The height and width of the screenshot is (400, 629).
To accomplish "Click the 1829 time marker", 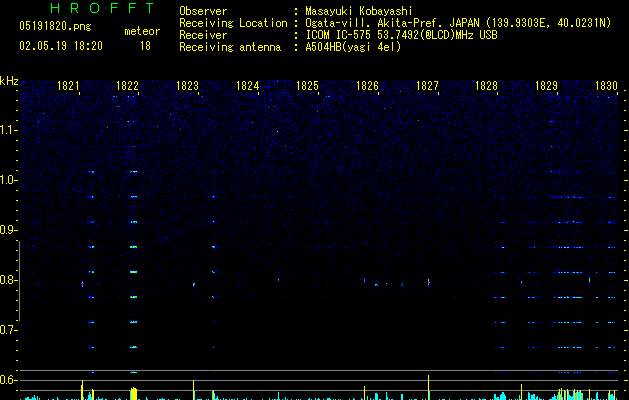I will point(546,86).
